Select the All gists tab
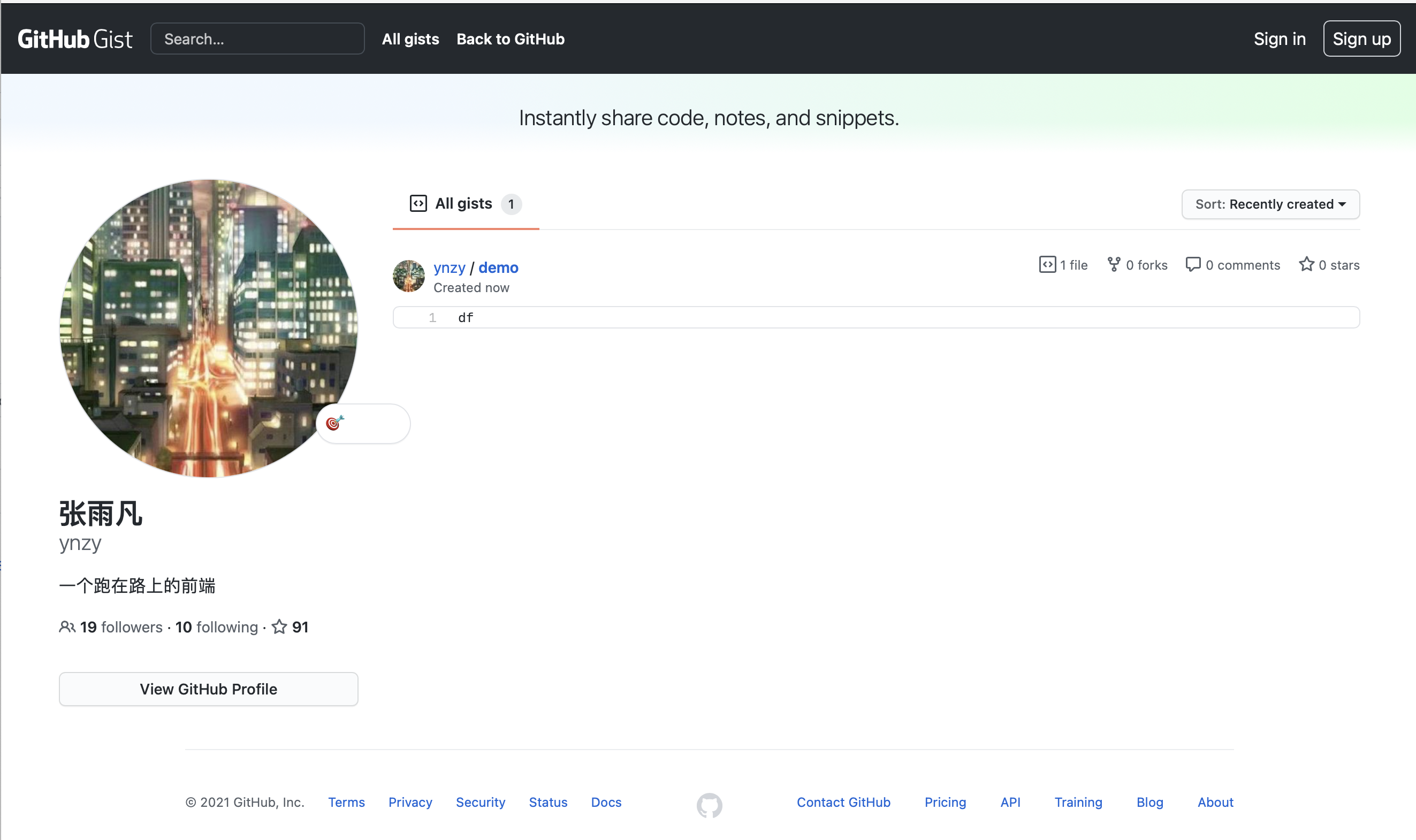1416x840 pixels. point(465,204)
